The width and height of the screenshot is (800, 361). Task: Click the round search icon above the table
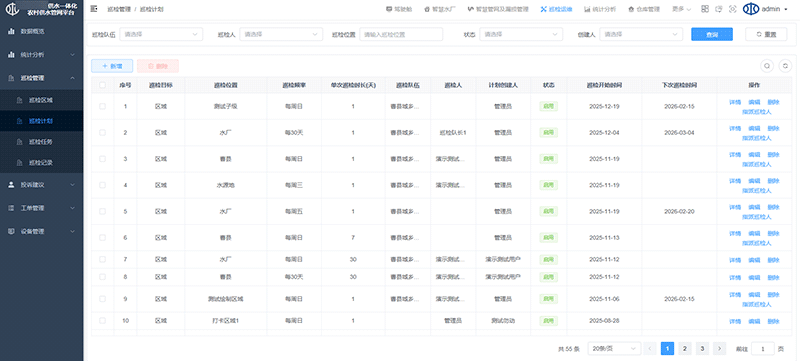click(x=767, y=66)
